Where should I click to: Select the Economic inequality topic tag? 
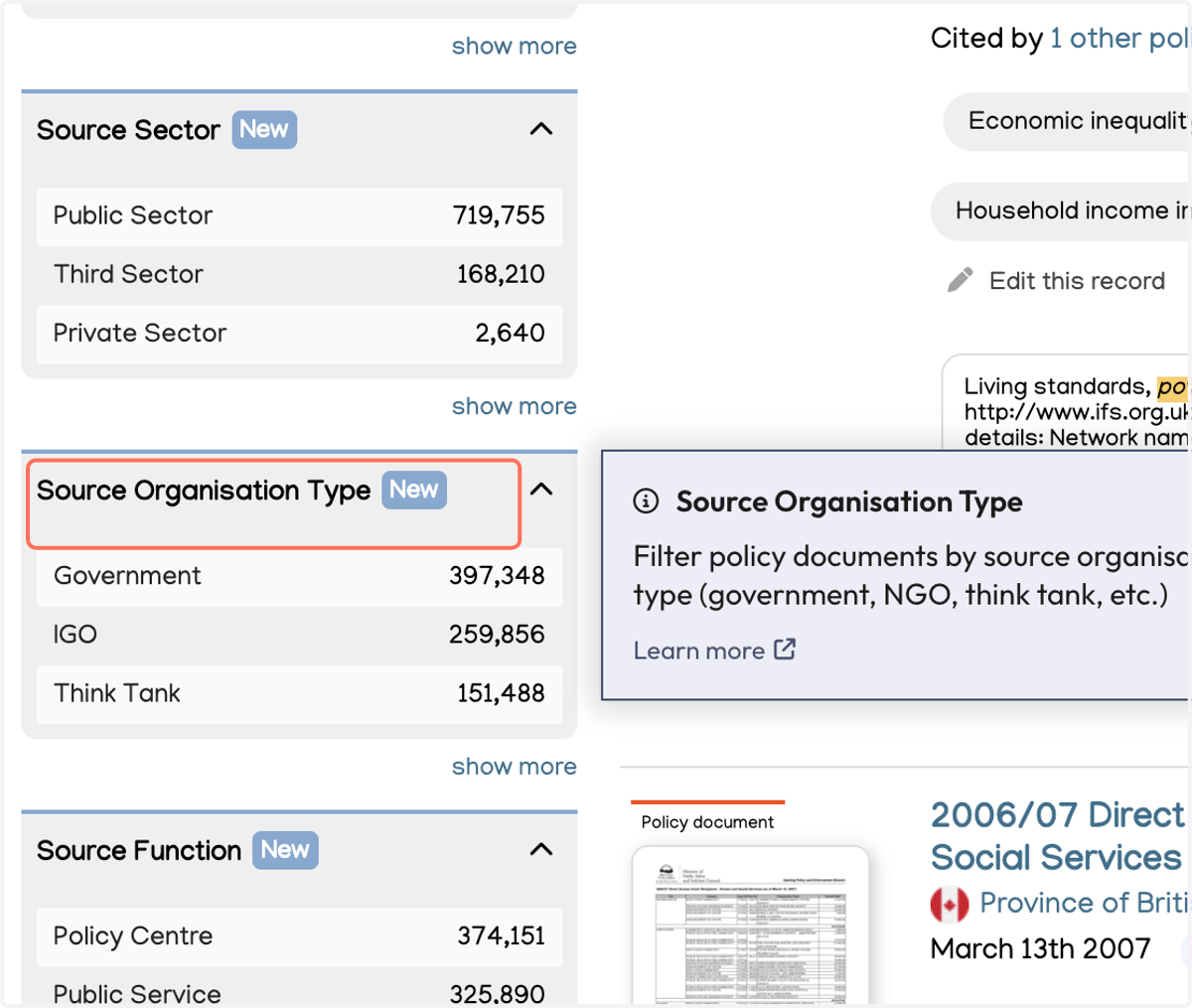pos(1067,121)
